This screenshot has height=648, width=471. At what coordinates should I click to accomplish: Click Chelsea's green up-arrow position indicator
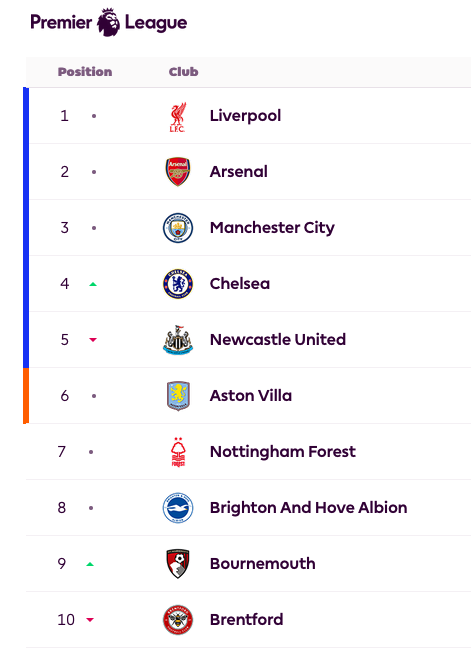(x=93, y=284)
